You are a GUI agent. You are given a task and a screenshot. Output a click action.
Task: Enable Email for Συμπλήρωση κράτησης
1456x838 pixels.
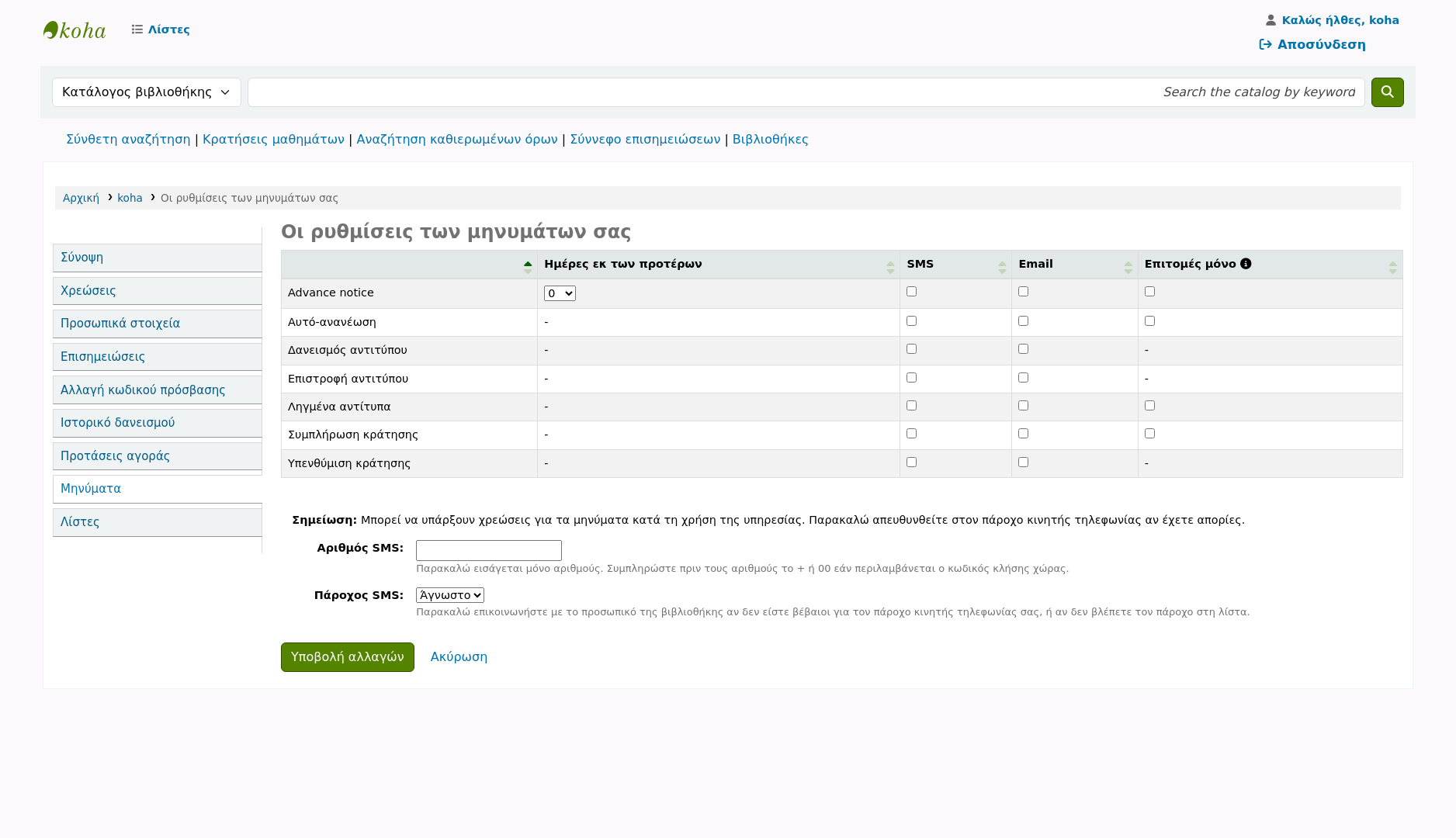point(1023,434)
